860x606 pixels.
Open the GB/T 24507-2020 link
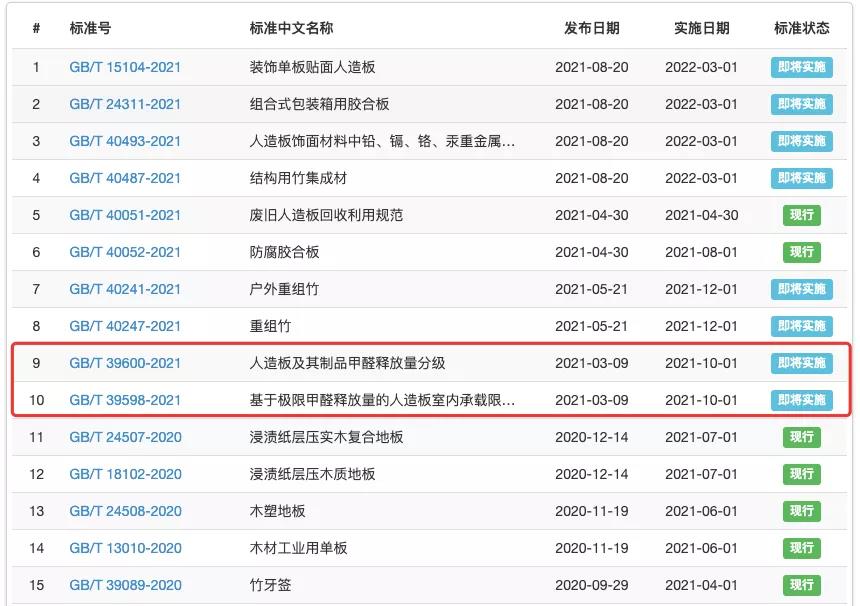[x=125, y=437]
